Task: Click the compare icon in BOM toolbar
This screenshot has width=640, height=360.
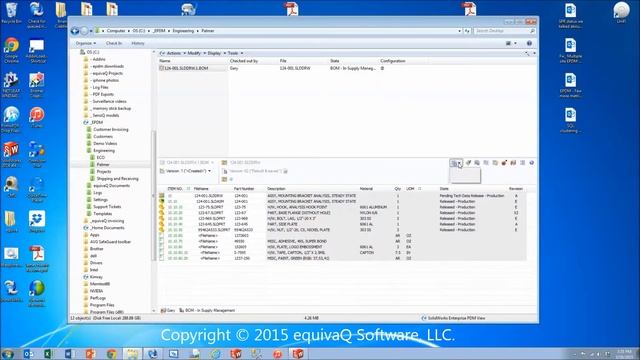Action: pyautogui.click(x=513, y=163)
